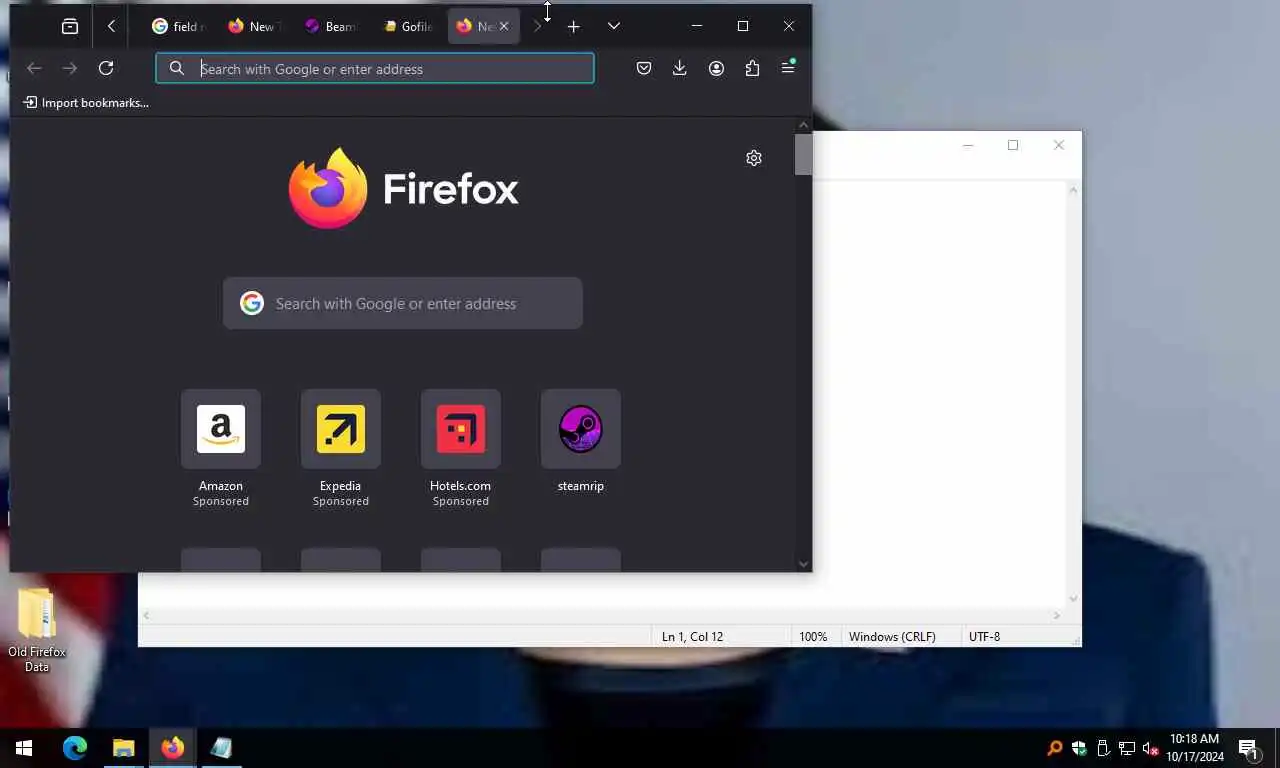Image resolution: width=1280 pixels, height=768 pixels.
Task: Open the Extensions puzzle icon
Action: (x=752, y=68)
